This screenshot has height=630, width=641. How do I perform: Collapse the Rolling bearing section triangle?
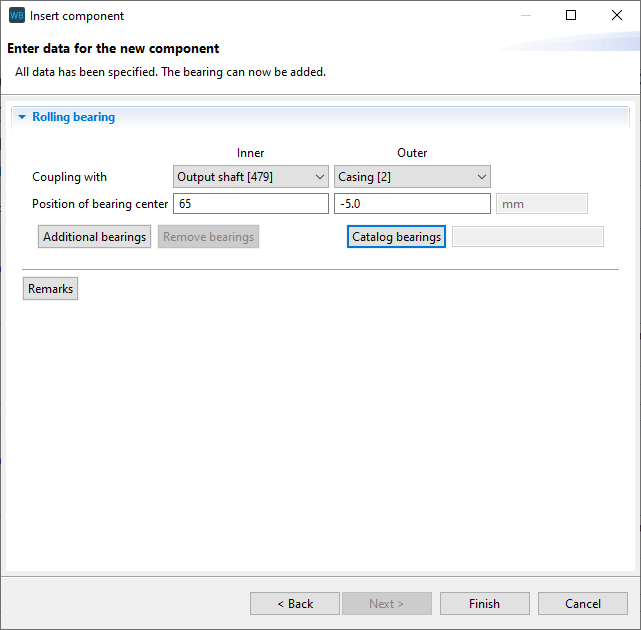coord(22,118)
